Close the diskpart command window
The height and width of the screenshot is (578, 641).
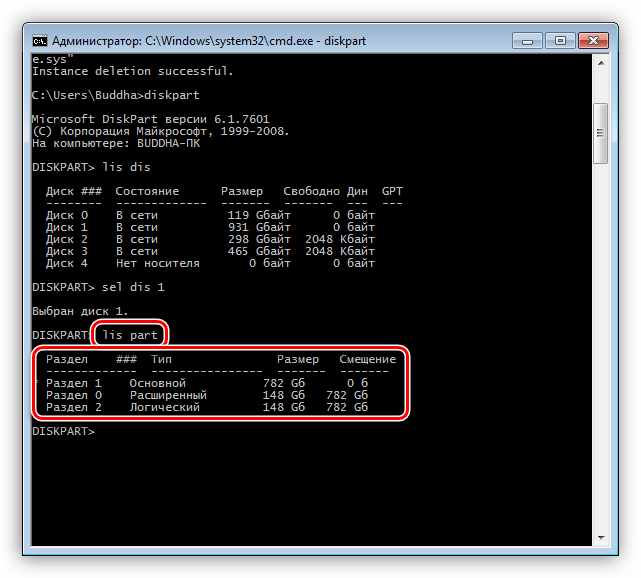pyautogui.click(x=593, y=41)
